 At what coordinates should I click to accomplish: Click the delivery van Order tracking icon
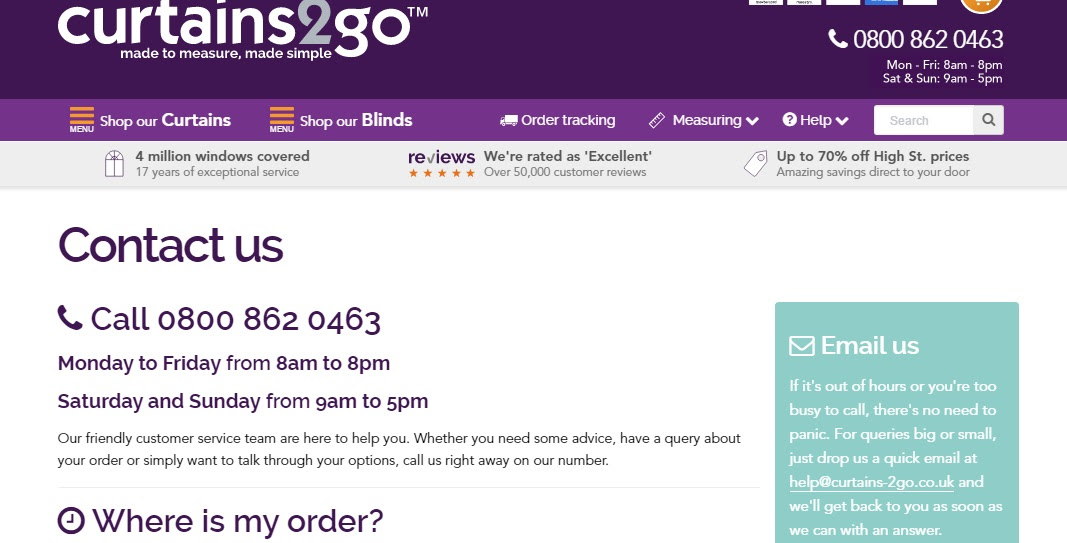pos(508,120)
